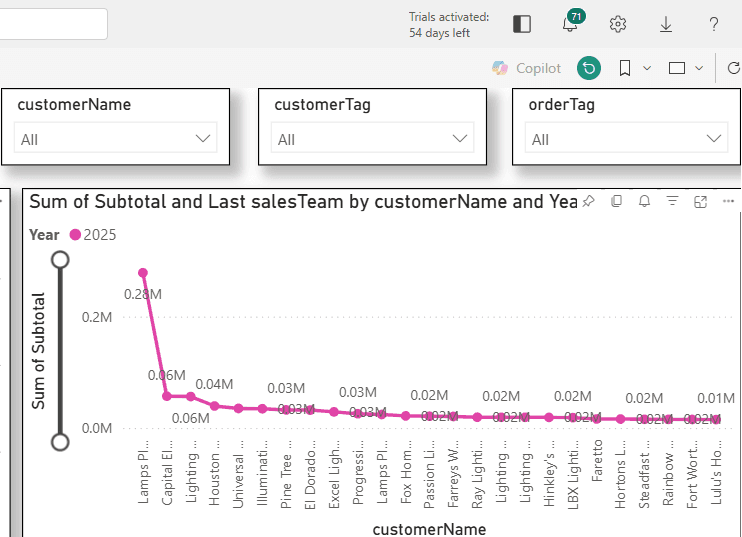Click the Universal axis label
The width and height of the screenshot is (742, 537).
(x=238, y=475)
